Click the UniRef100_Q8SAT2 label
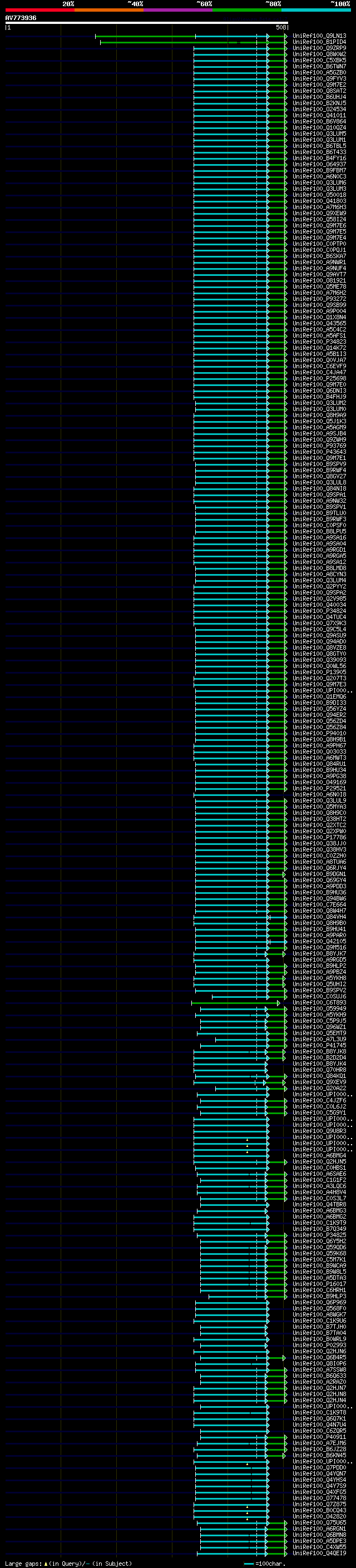The width and height of the screenshot is (356, 1568). coord(319,91)
